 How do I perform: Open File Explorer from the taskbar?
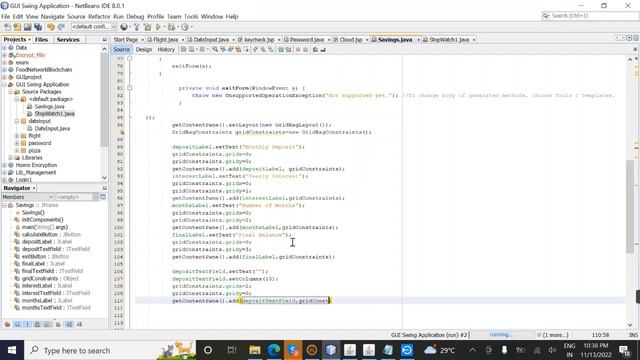pos(255,350)
